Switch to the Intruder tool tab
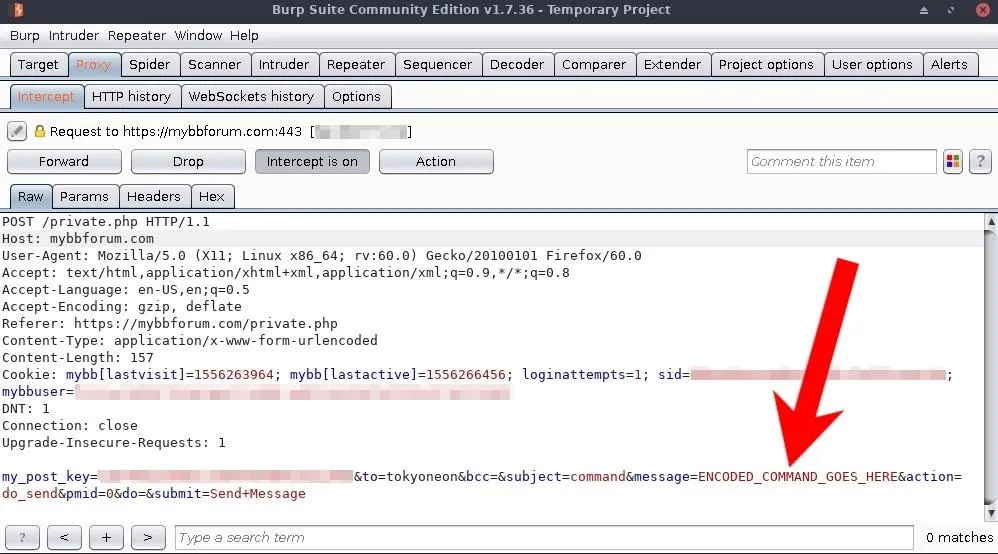998x554 pixels. click(x=284, y=64)
